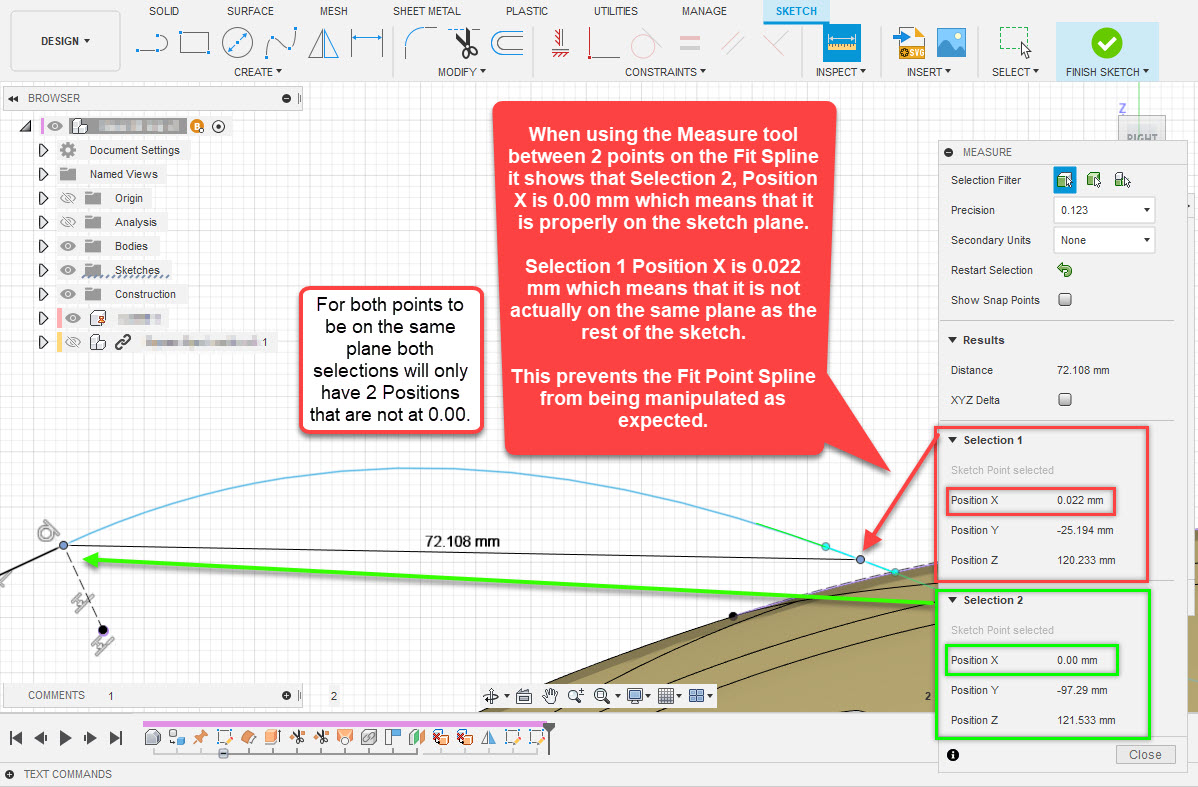Toggle the XYZ Delta checkbox under Results
The image size is (1198, 787).
point(1065,400)
